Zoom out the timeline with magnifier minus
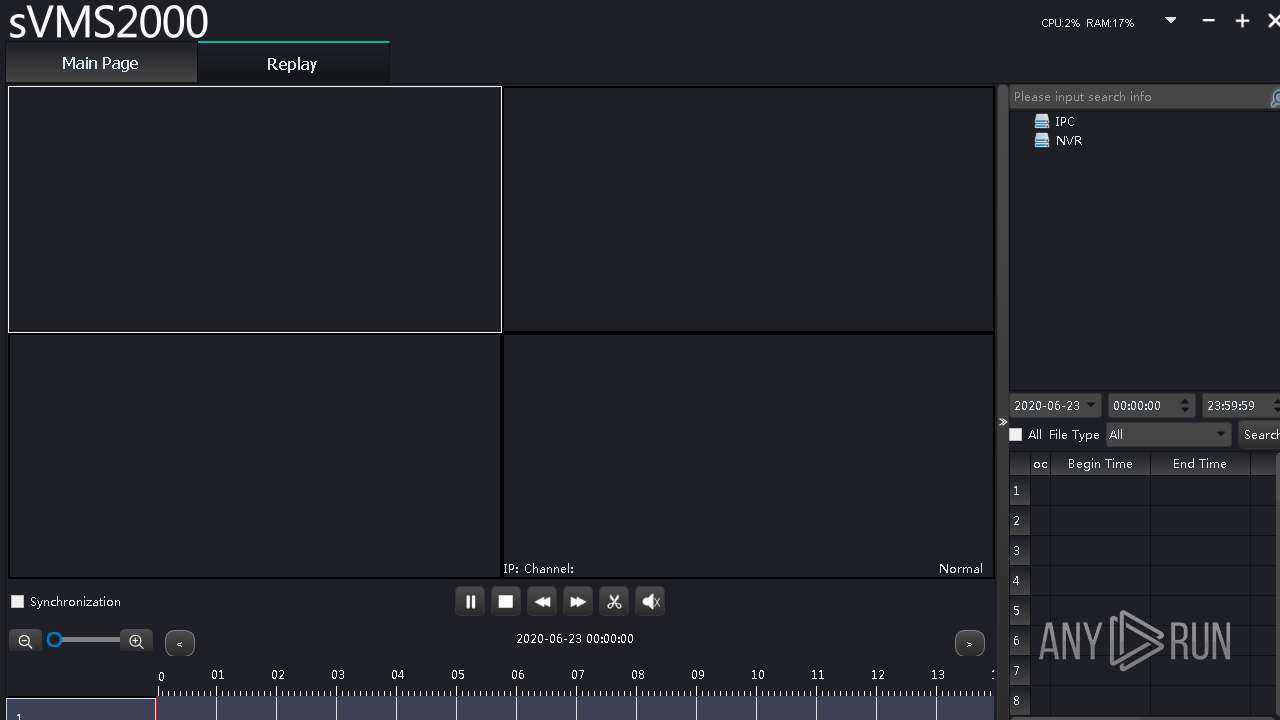 tap(25, 641)
